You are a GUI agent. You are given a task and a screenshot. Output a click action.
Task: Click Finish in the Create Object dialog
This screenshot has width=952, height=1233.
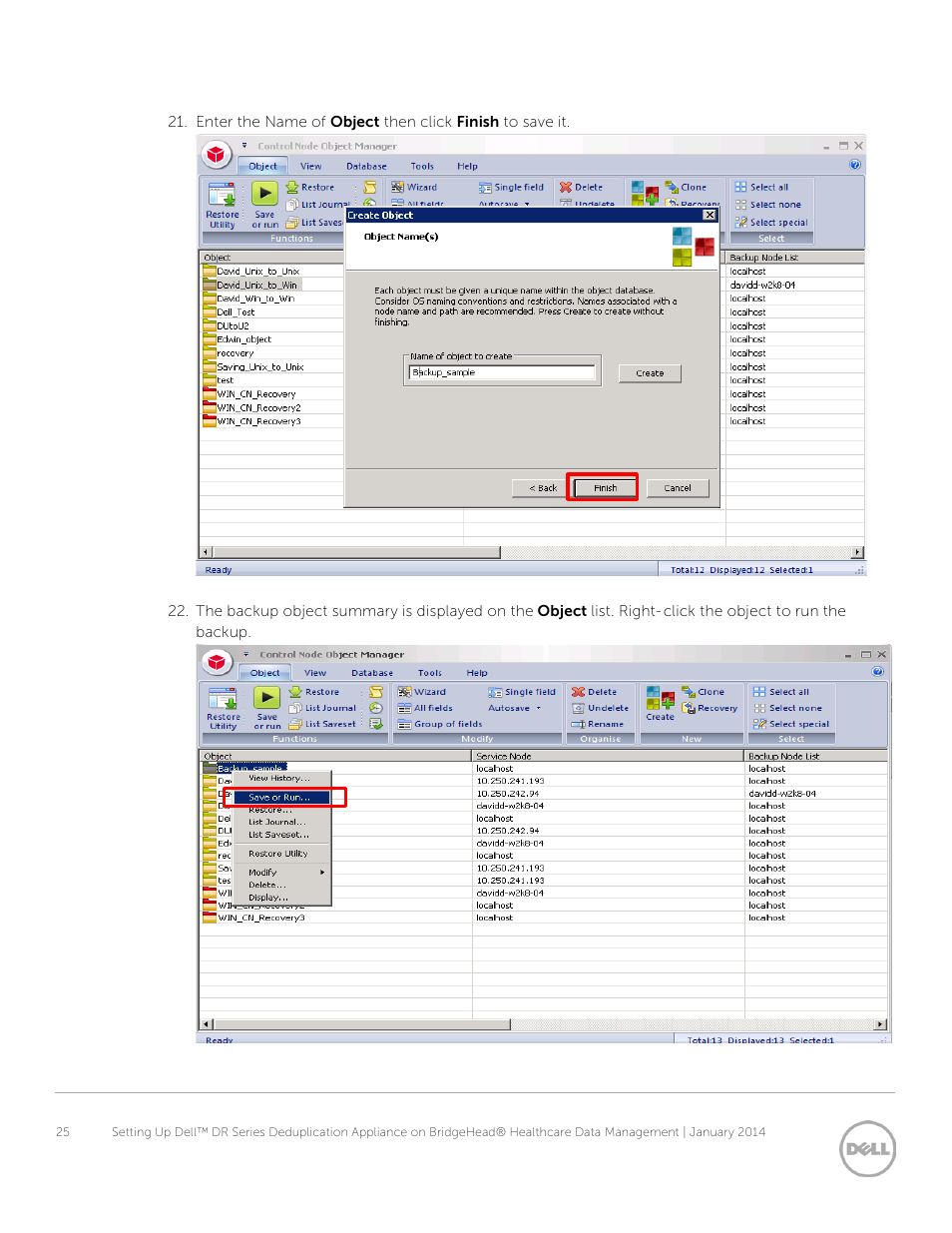click(x=605, y=488)
